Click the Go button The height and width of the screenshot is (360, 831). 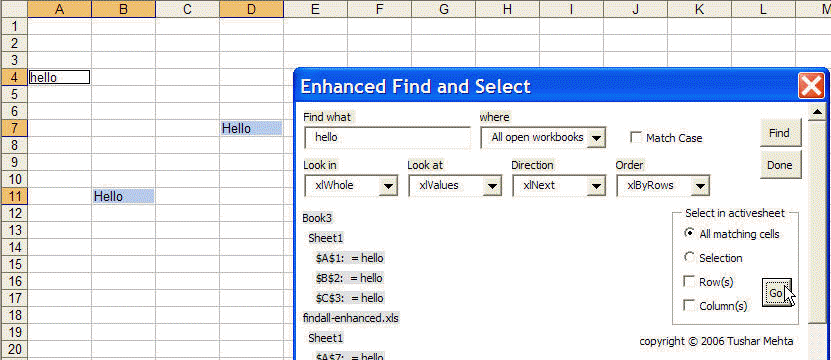pos(776,293)
